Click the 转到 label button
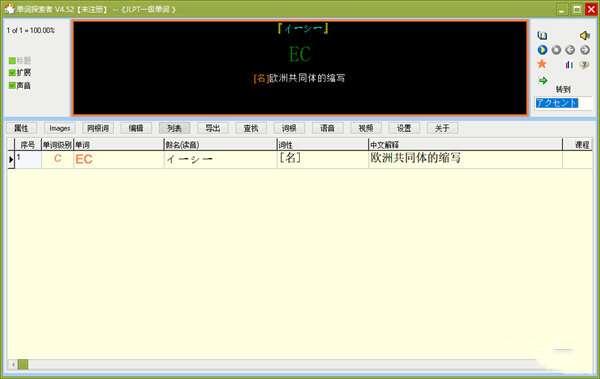Screen dimensions: 600x379 point(563,90)
